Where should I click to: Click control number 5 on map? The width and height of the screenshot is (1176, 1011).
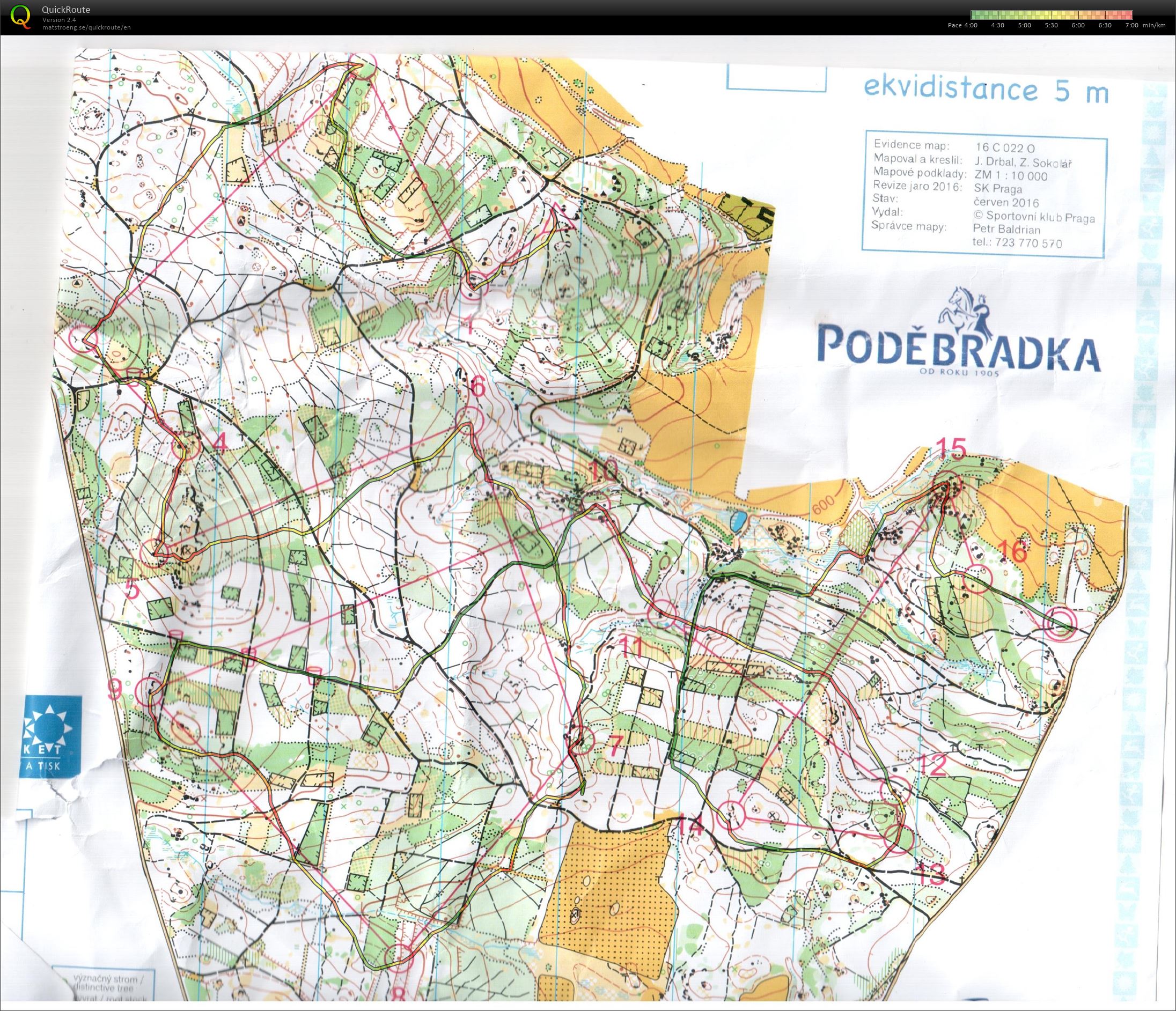pos(131,590)
